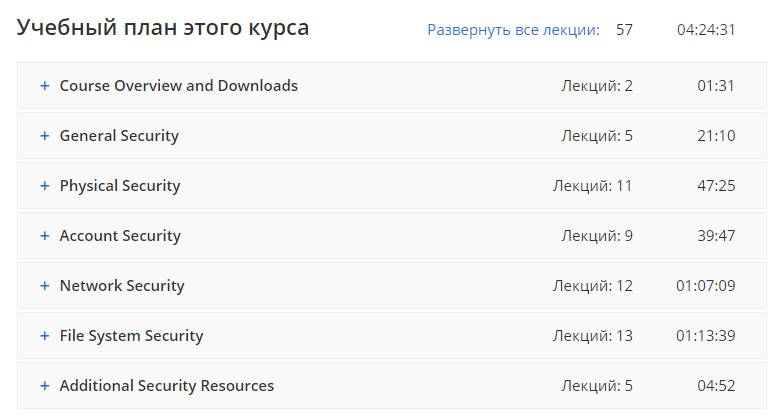Click "Развернуть все лекции" link

(513, 30)
